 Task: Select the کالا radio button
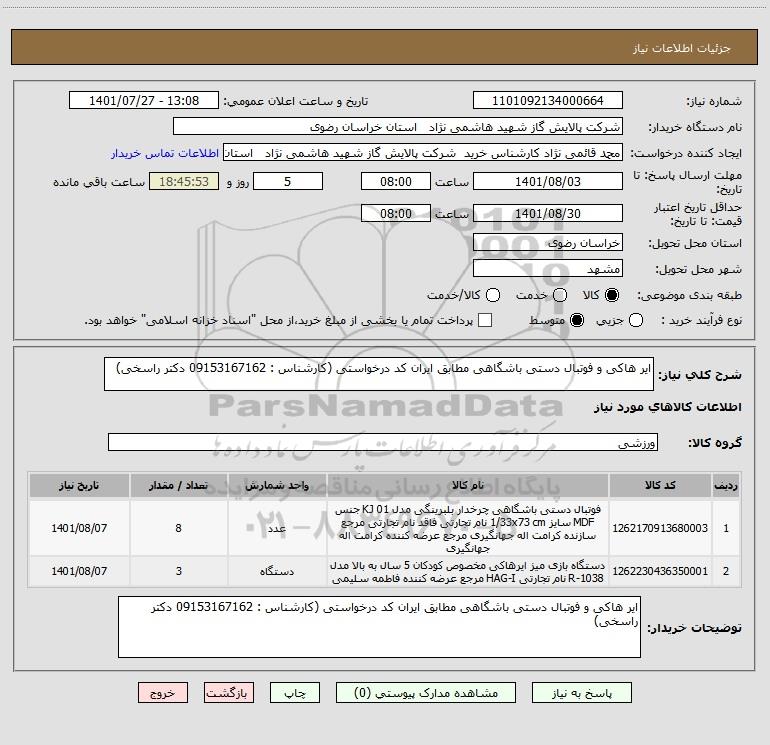coord(612,295)
